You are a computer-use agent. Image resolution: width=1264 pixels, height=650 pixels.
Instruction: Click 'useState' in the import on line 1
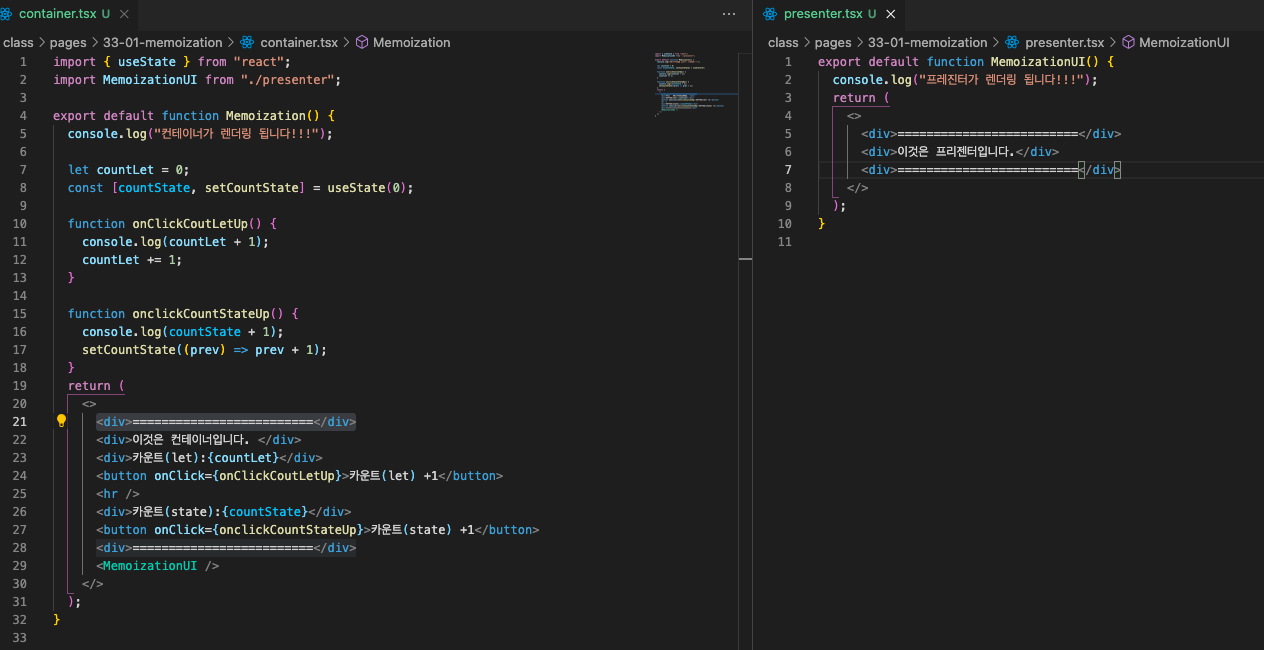tap(147, 61)
